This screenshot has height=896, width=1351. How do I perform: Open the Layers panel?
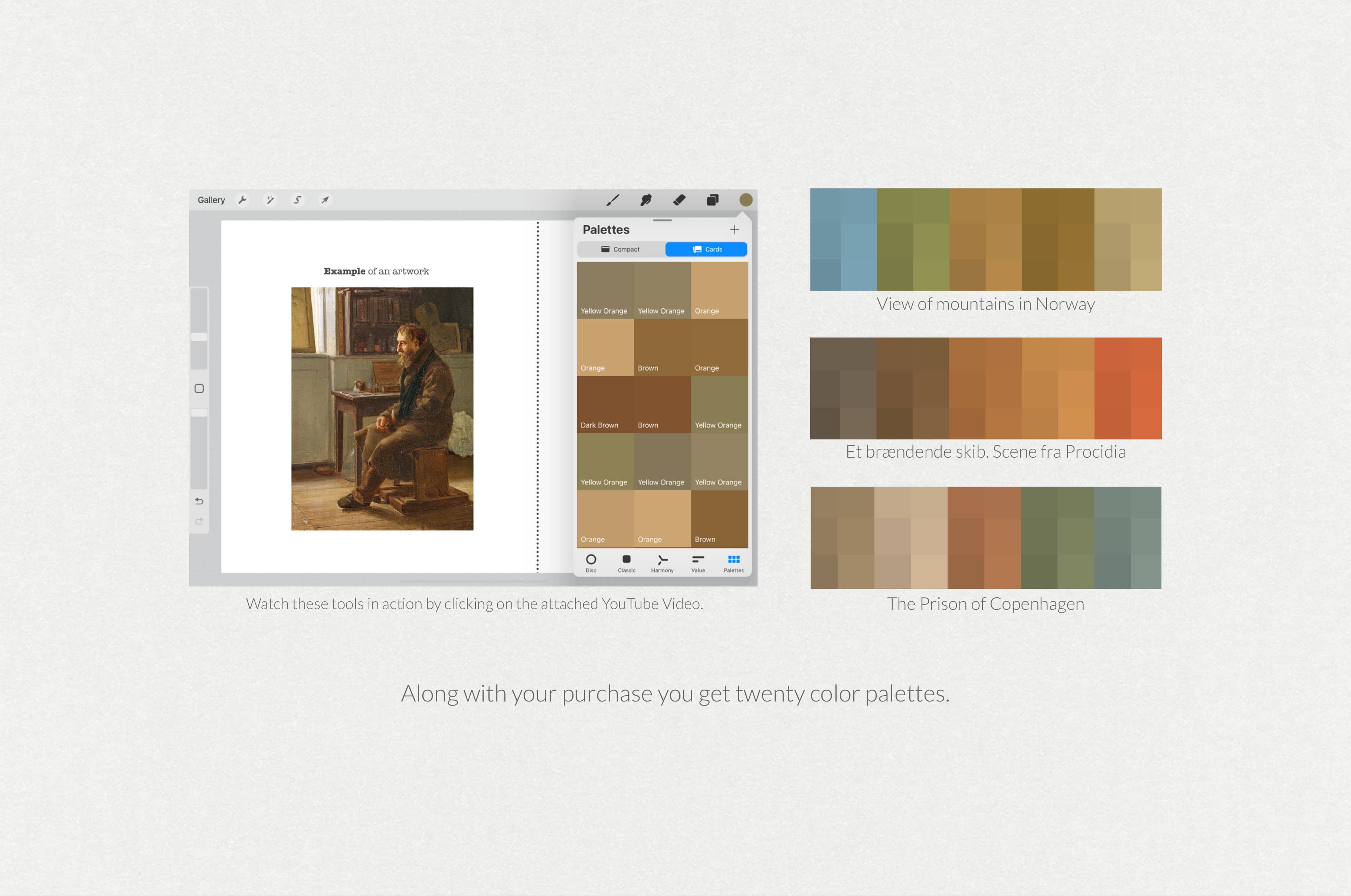[x=712, y=199]
